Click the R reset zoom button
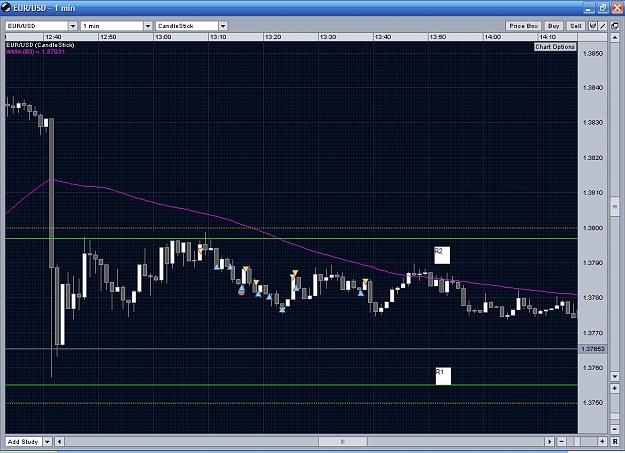This screenshot has width=625, height=453. click(615, 441)
